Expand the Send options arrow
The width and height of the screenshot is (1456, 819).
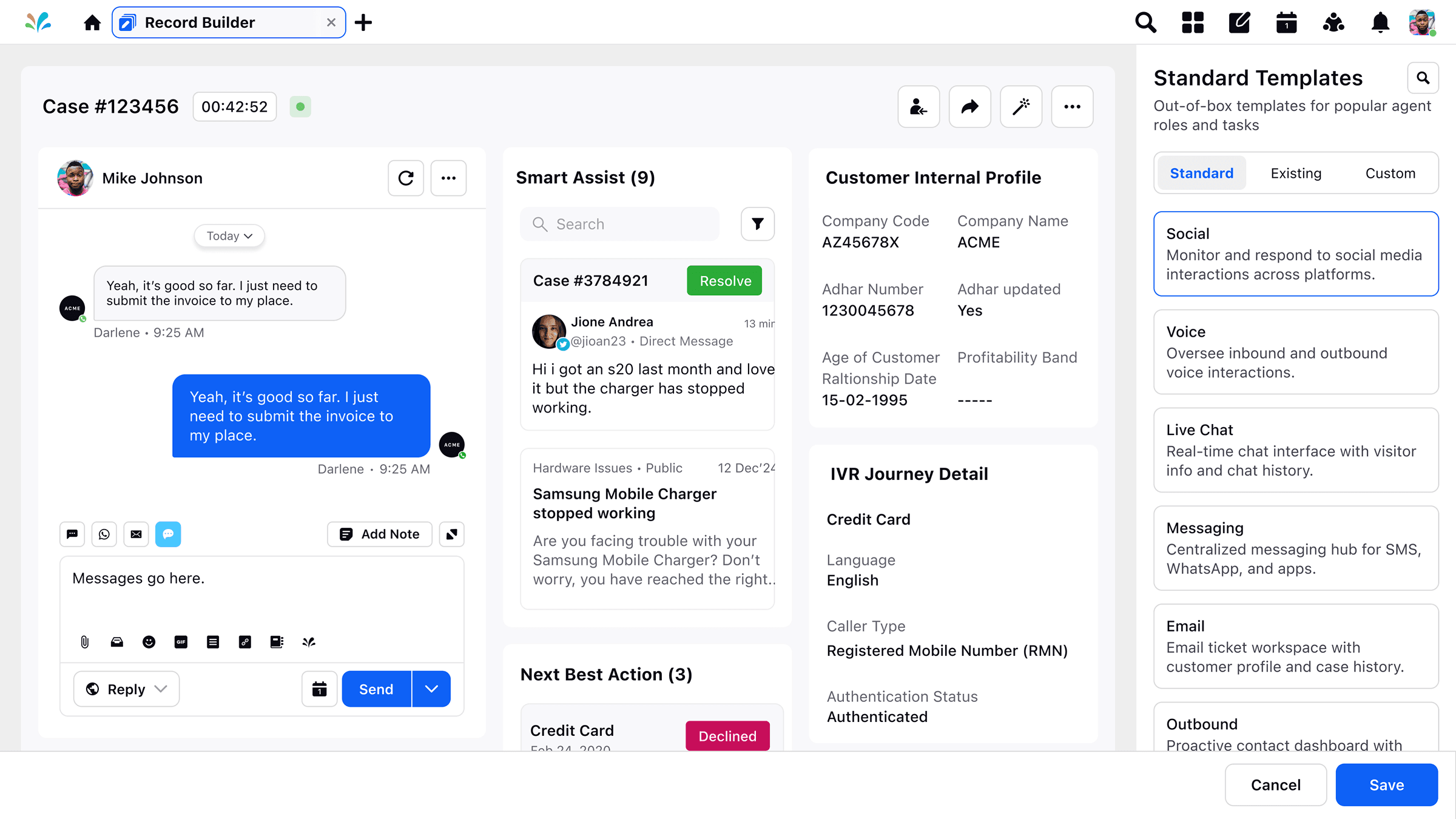(431, 689)
